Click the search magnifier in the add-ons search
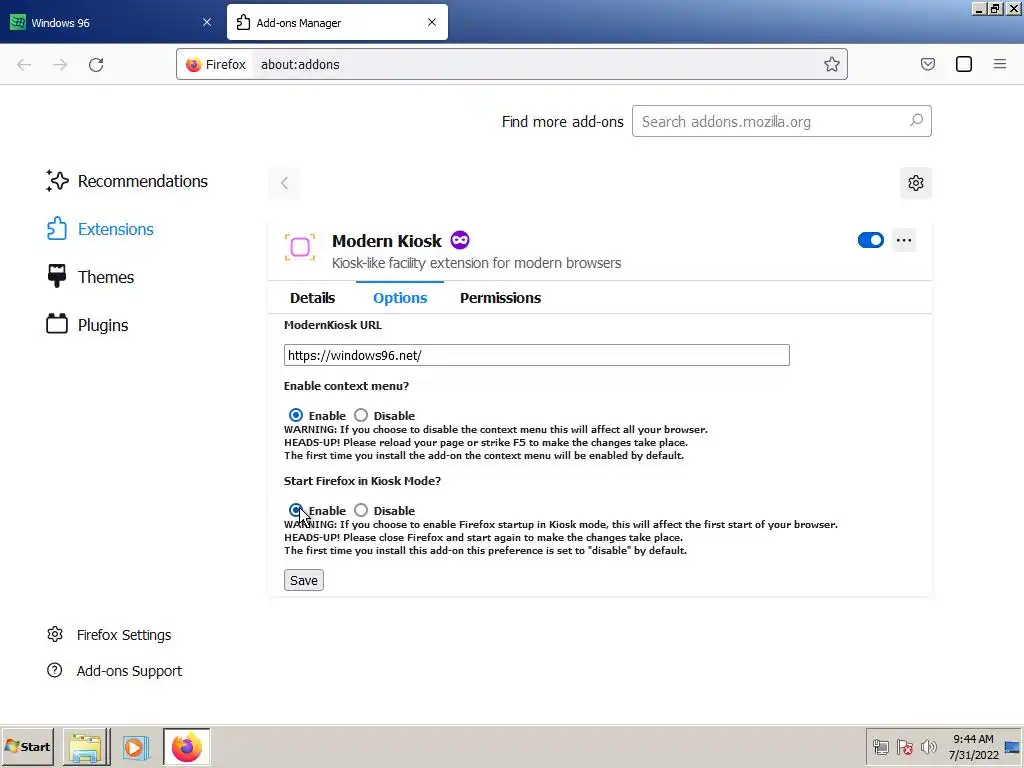1024x768 pixels. (x=916, y=121)
